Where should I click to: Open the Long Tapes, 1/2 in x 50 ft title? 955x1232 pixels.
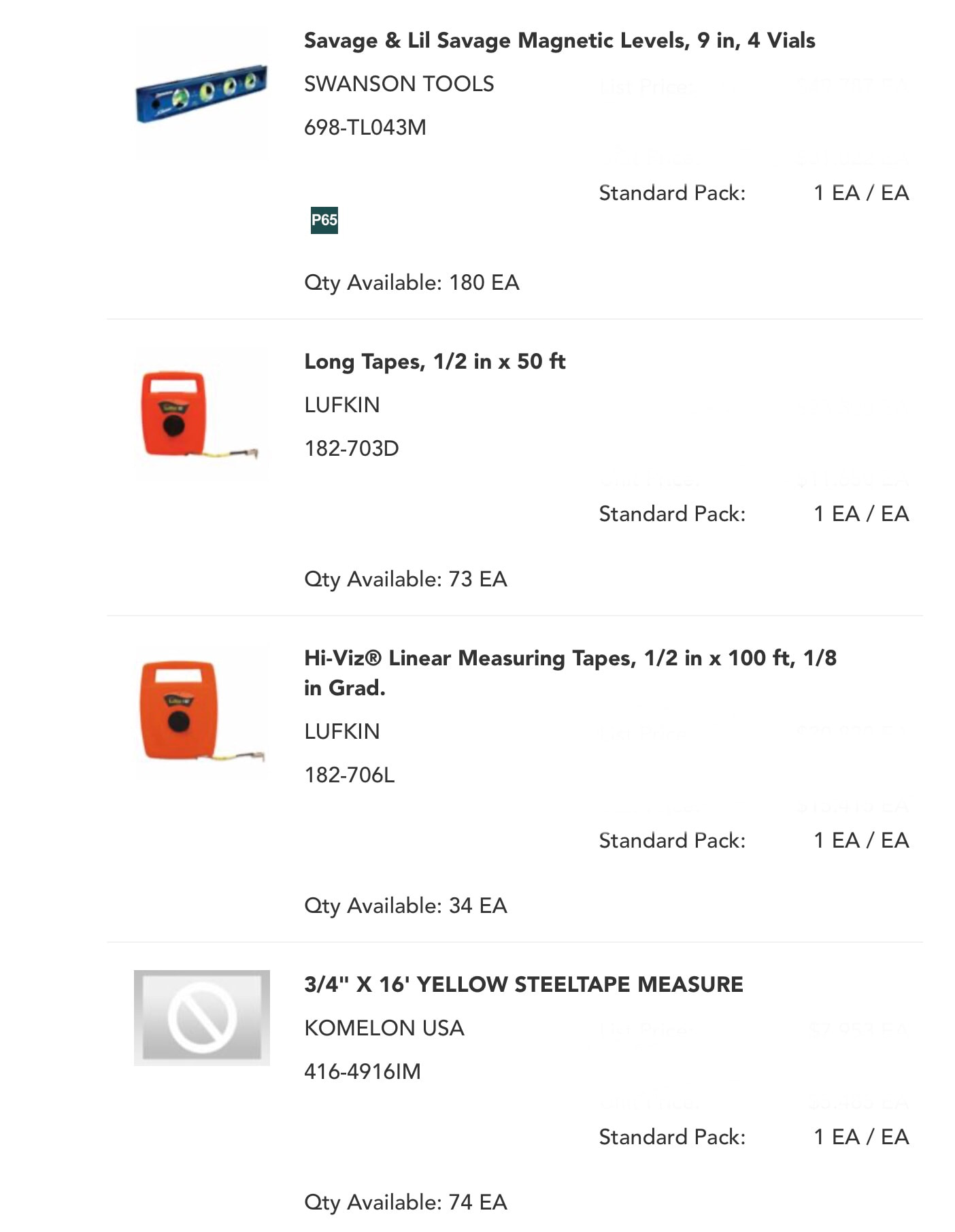coord(435,361)
